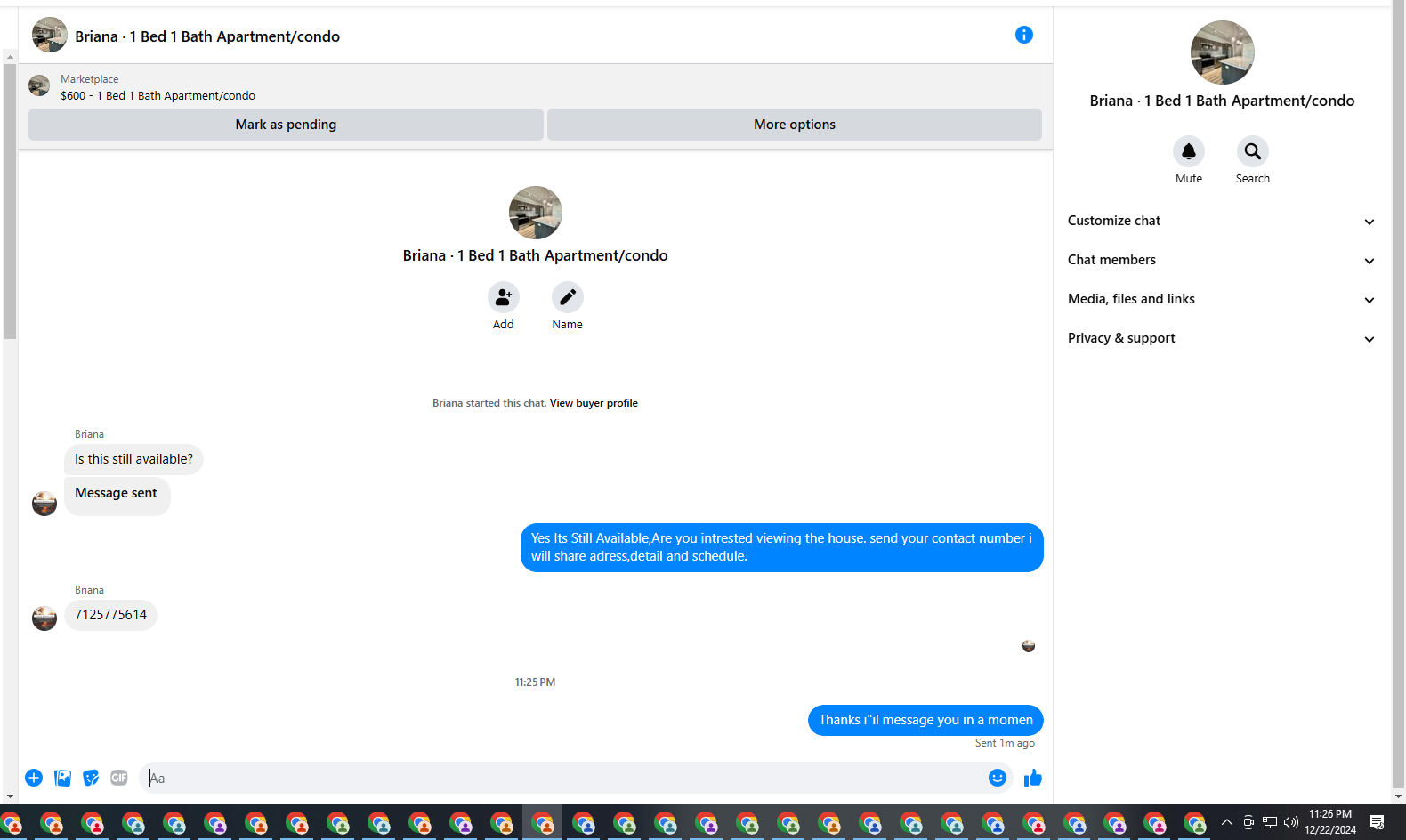Send a thumbs up like

click(x=1033, y=779)
